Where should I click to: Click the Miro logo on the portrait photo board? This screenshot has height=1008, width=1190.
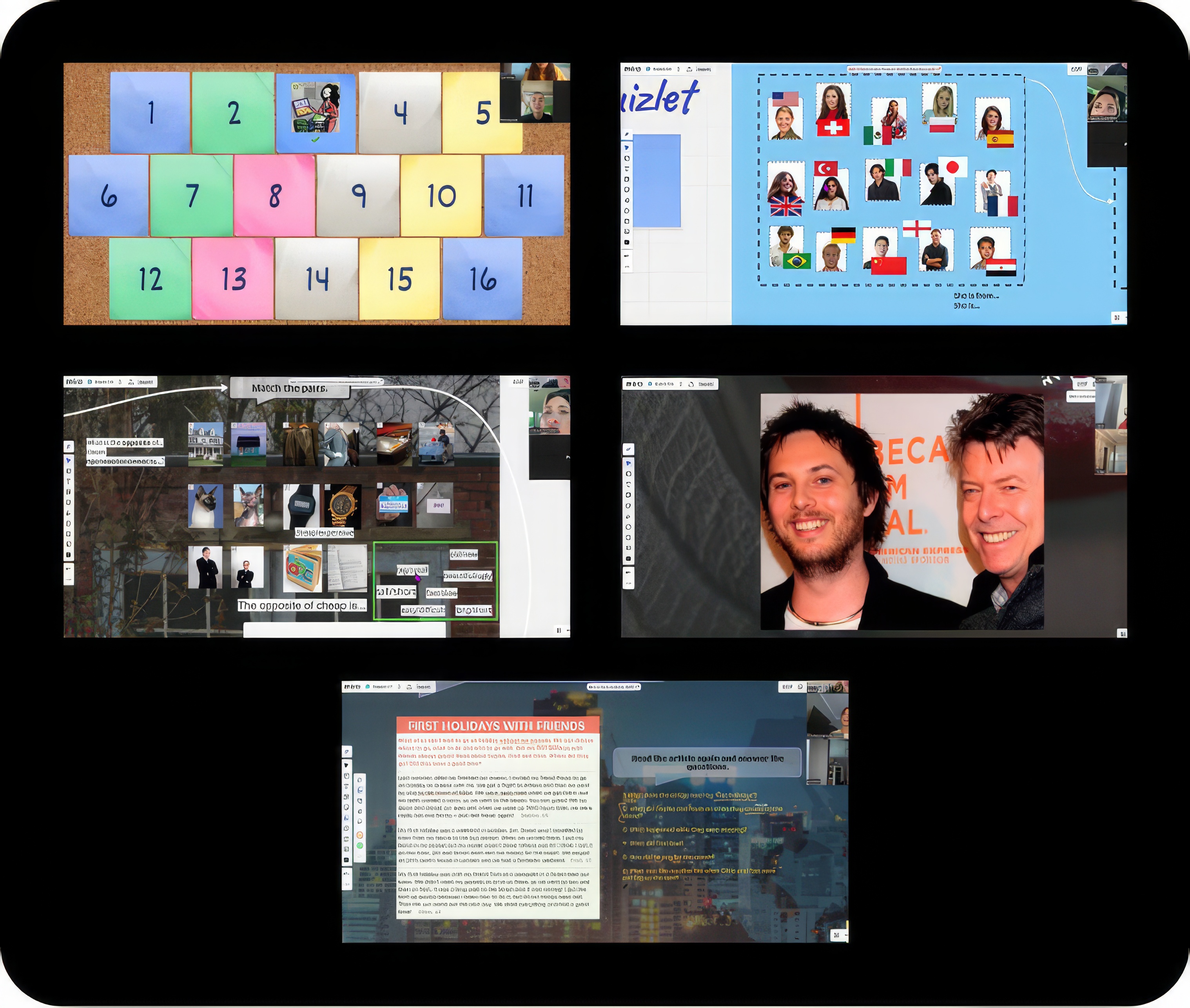tap(634, 384)
